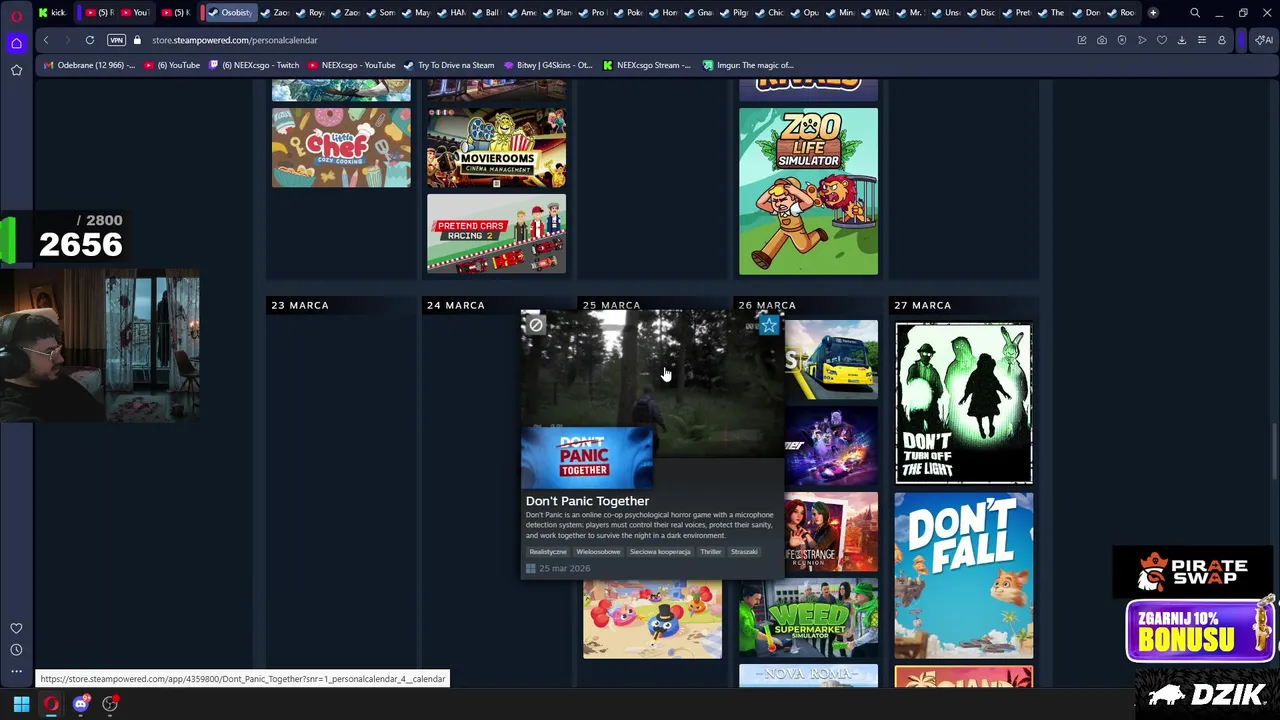Switch to the Roo Steam tab
This screenshot has height=720, width=1280.
pos(1121,13)
